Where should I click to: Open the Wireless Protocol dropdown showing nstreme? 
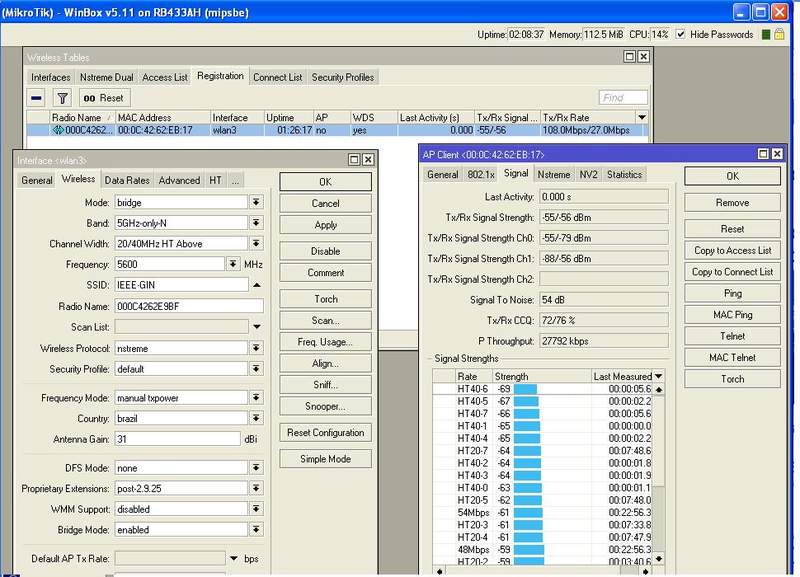point(256,348)
